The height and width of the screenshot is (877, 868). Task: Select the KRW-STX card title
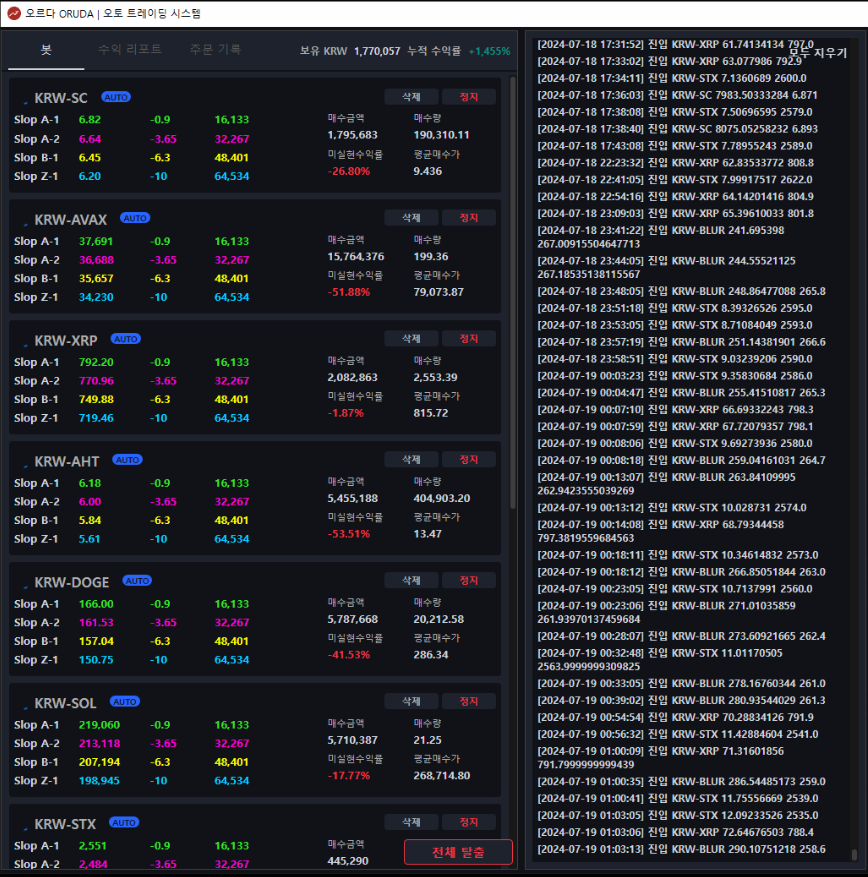(65, 823)
